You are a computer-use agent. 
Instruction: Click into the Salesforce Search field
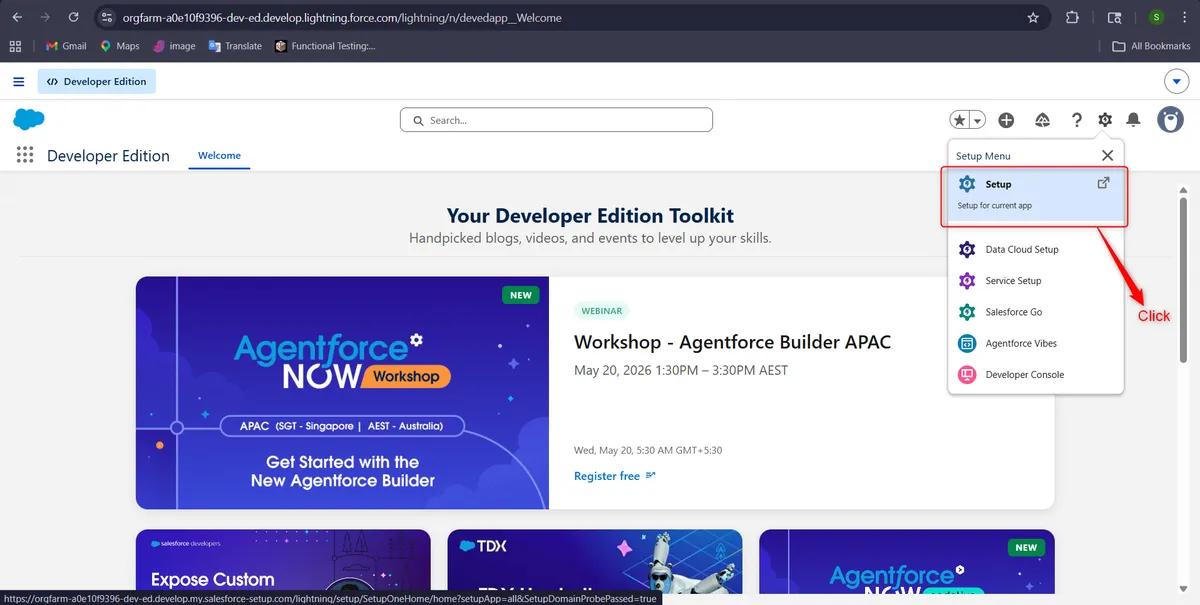click(556, 120)
